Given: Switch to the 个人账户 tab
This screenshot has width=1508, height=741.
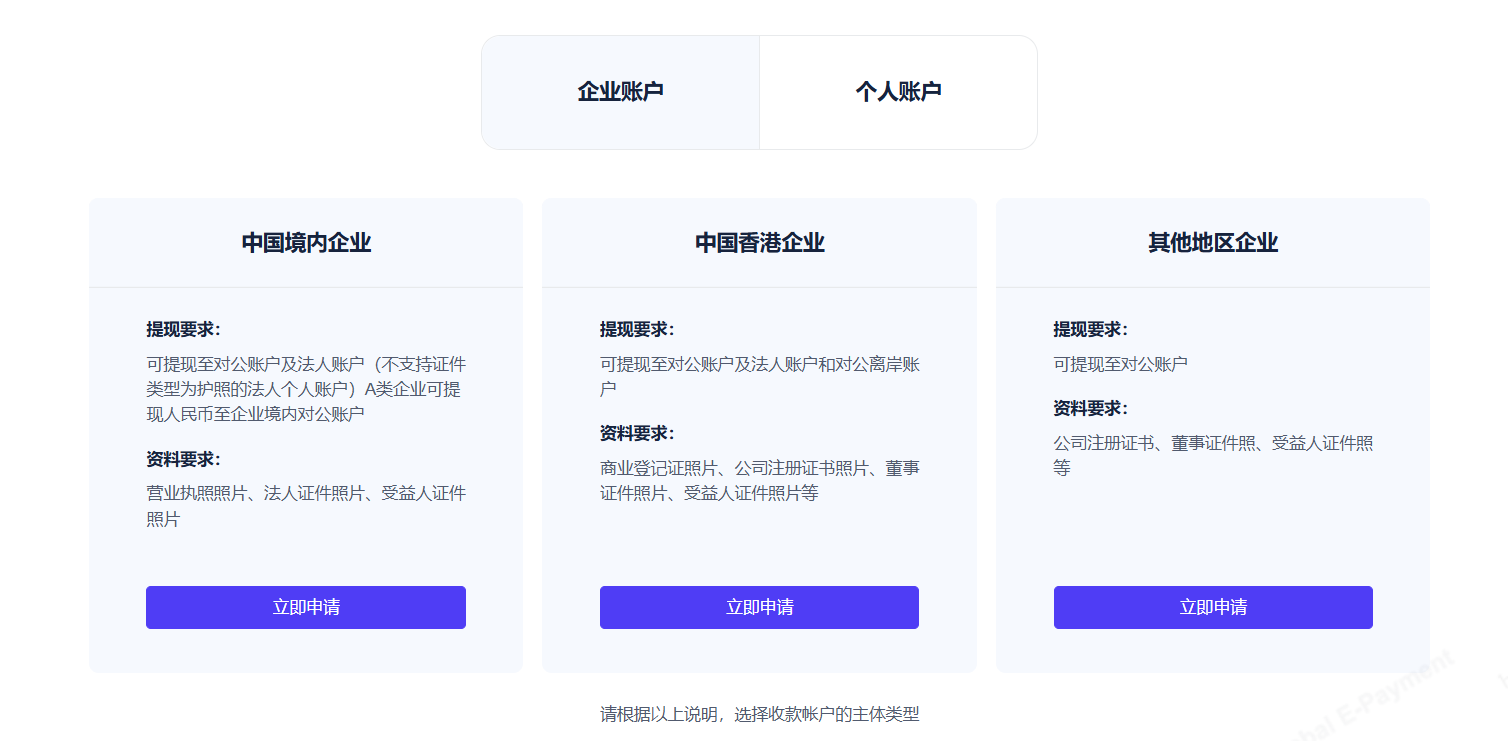Looking at the screenshot, I should click(x=898, y=92).
